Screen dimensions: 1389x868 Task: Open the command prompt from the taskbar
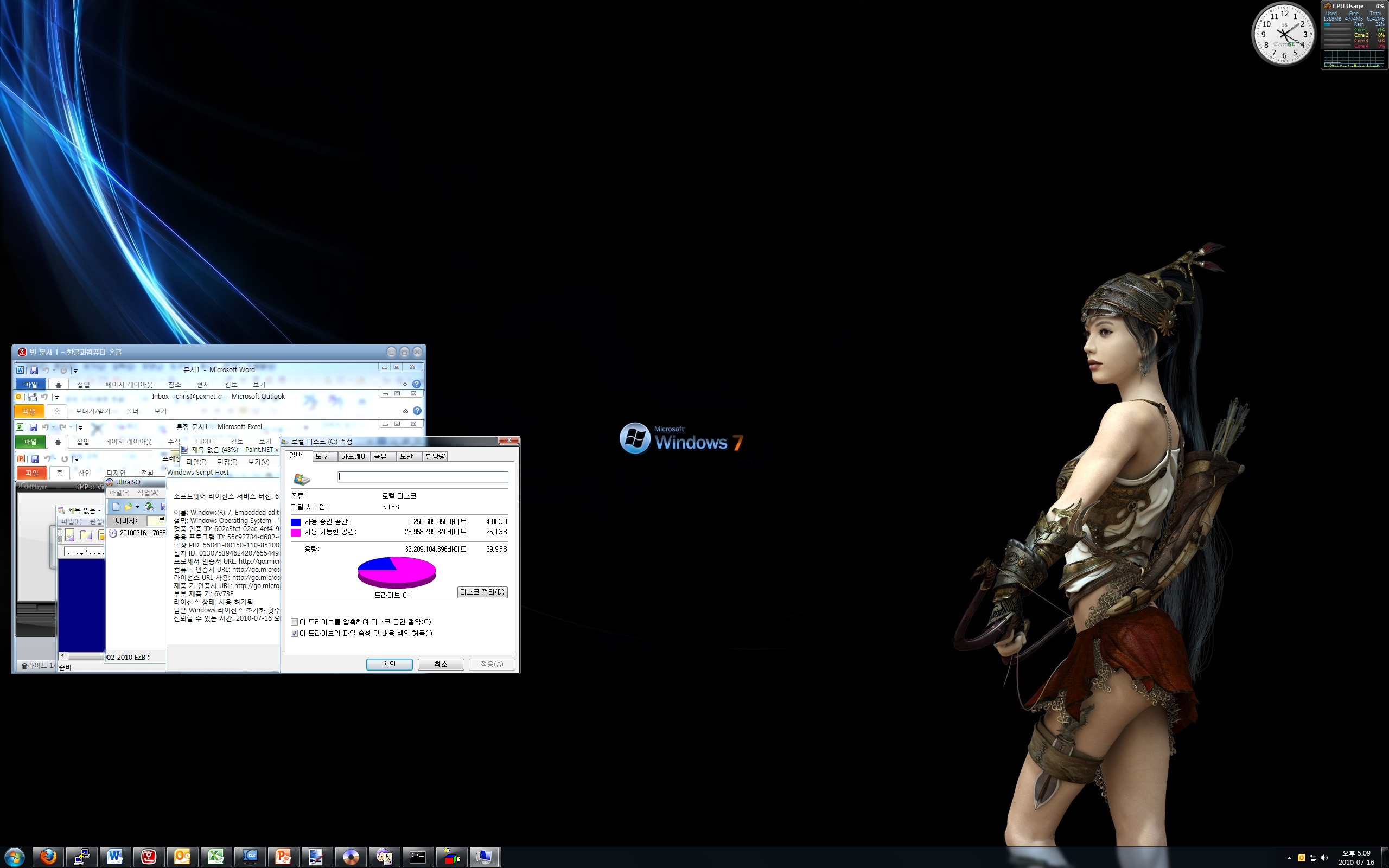tap(417, 857)
